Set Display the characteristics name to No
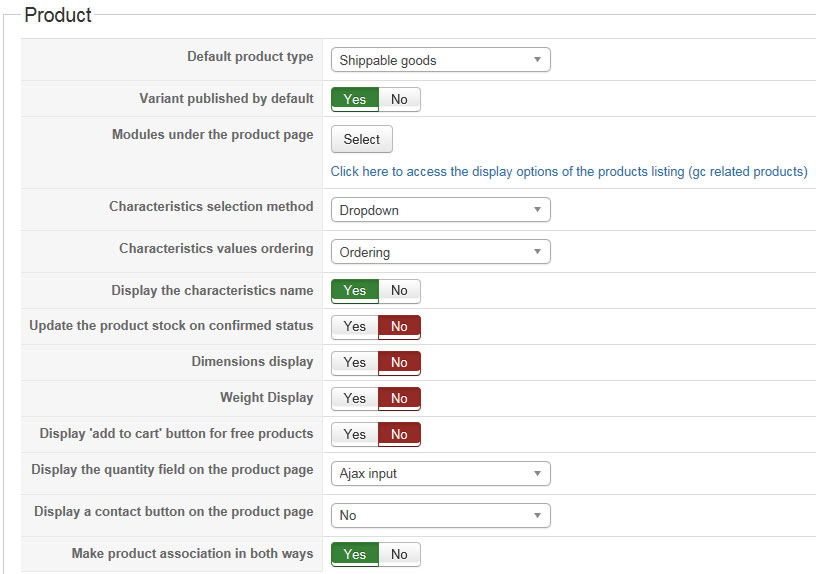Image resolution: width=816 pixels, height=574 pixels. (399, 290)
